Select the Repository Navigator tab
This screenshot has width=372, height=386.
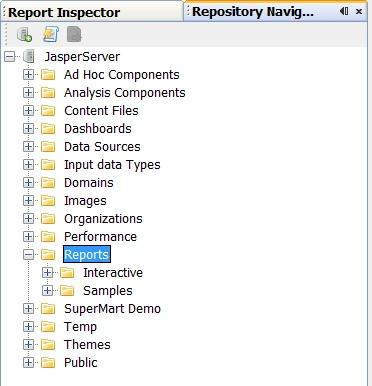(253, 12)
